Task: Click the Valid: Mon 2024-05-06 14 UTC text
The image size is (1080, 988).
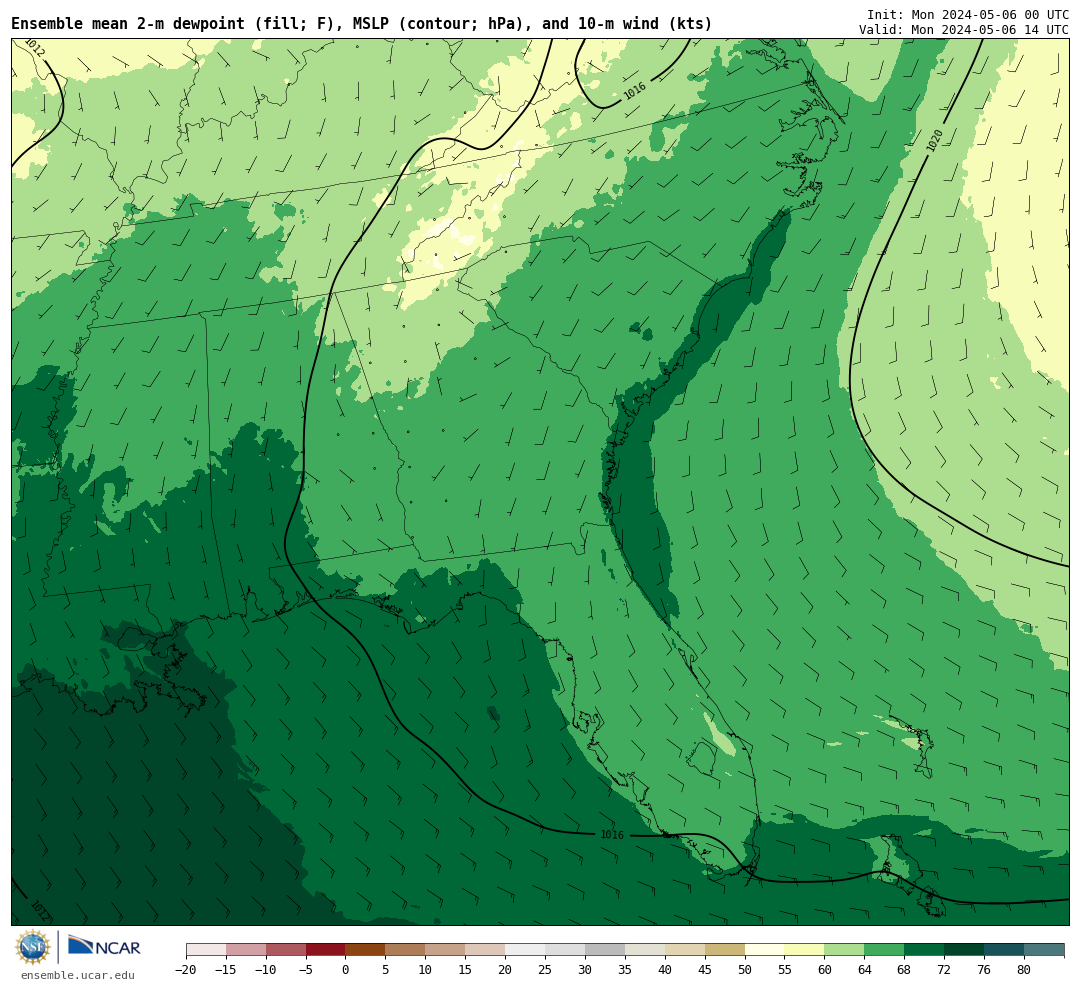Action: (964, 30)
